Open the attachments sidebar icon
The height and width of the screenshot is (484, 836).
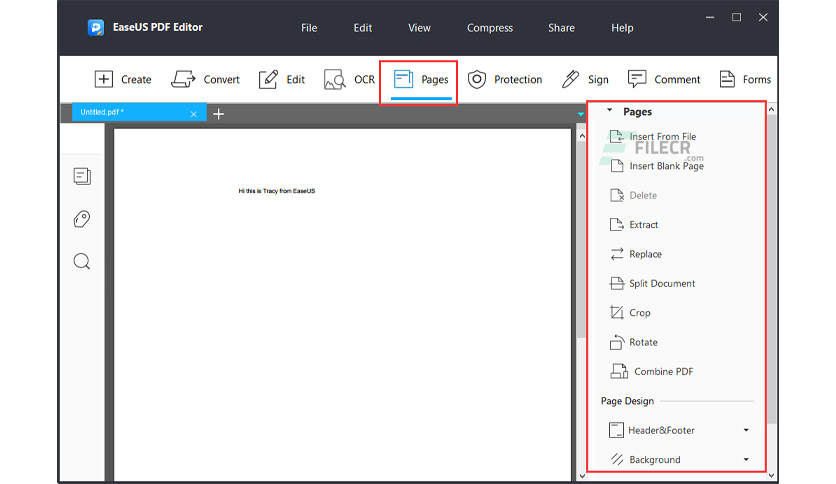pos(82,219)
